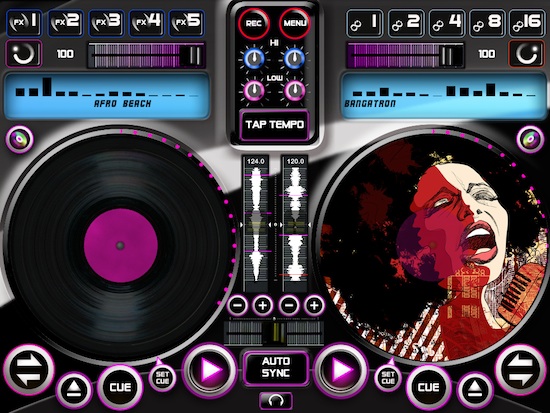Click the right deck swap arrows icon
The width and height of the screenshot is (550, 413).
(521, 370)
